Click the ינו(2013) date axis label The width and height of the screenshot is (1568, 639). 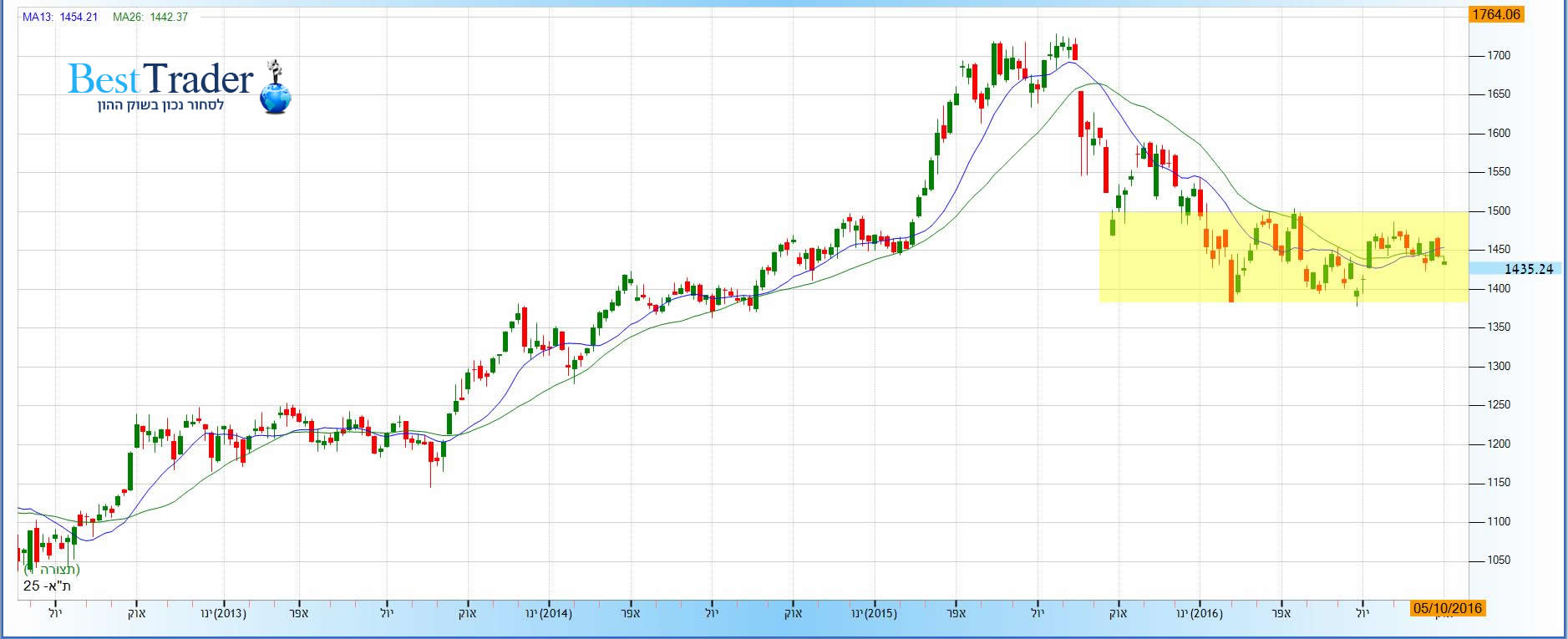(223, 613)
